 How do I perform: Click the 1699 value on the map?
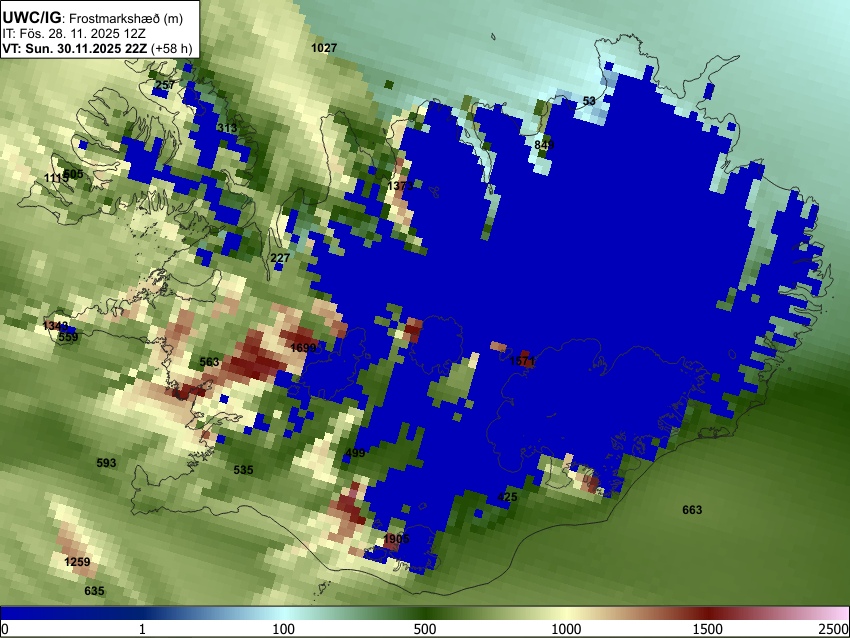click(x=303, y=347)
